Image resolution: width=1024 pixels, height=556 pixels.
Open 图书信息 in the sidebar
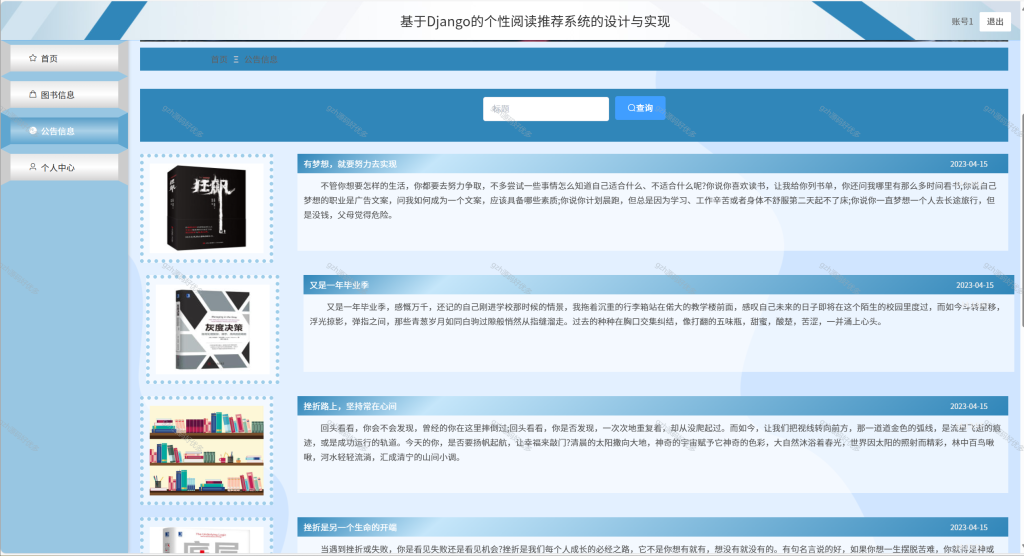coord(64,94)
